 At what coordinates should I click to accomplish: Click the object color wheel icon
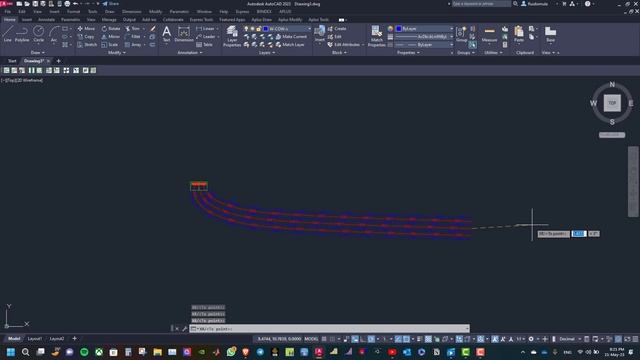pos(390,29)
